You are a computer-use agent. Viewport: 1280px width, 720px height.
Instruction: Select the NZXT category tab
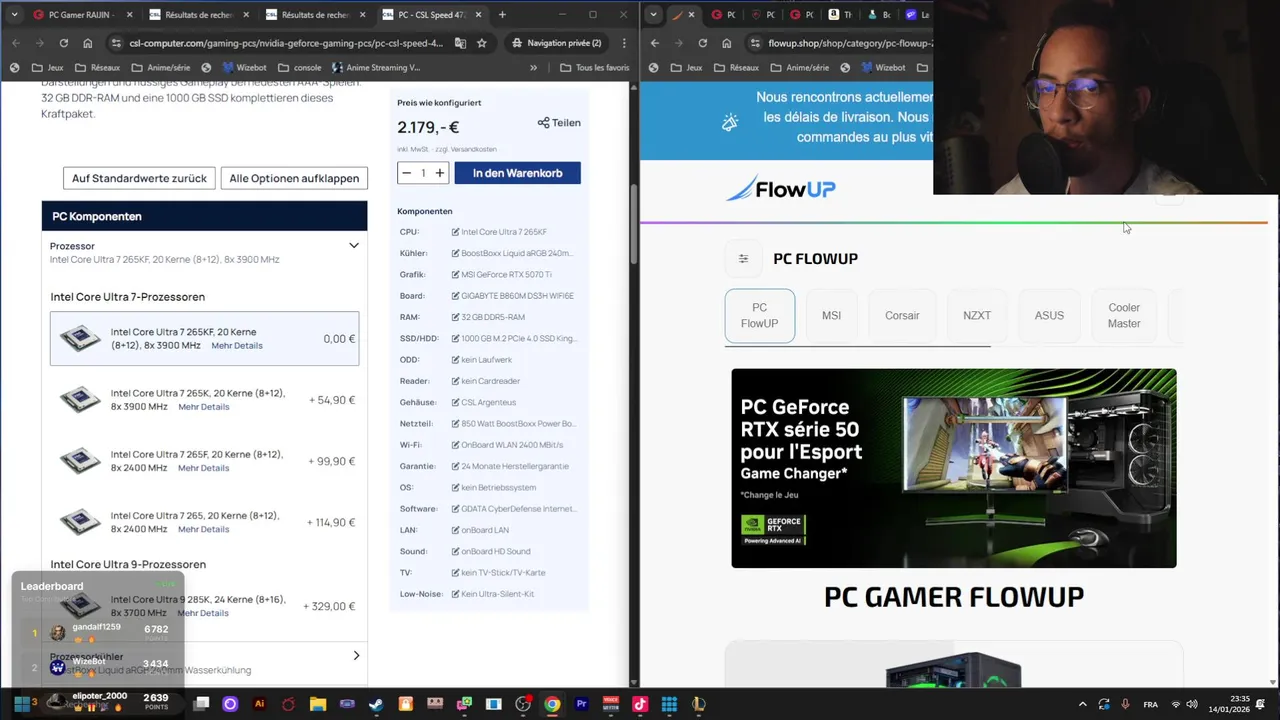(977, 315)
